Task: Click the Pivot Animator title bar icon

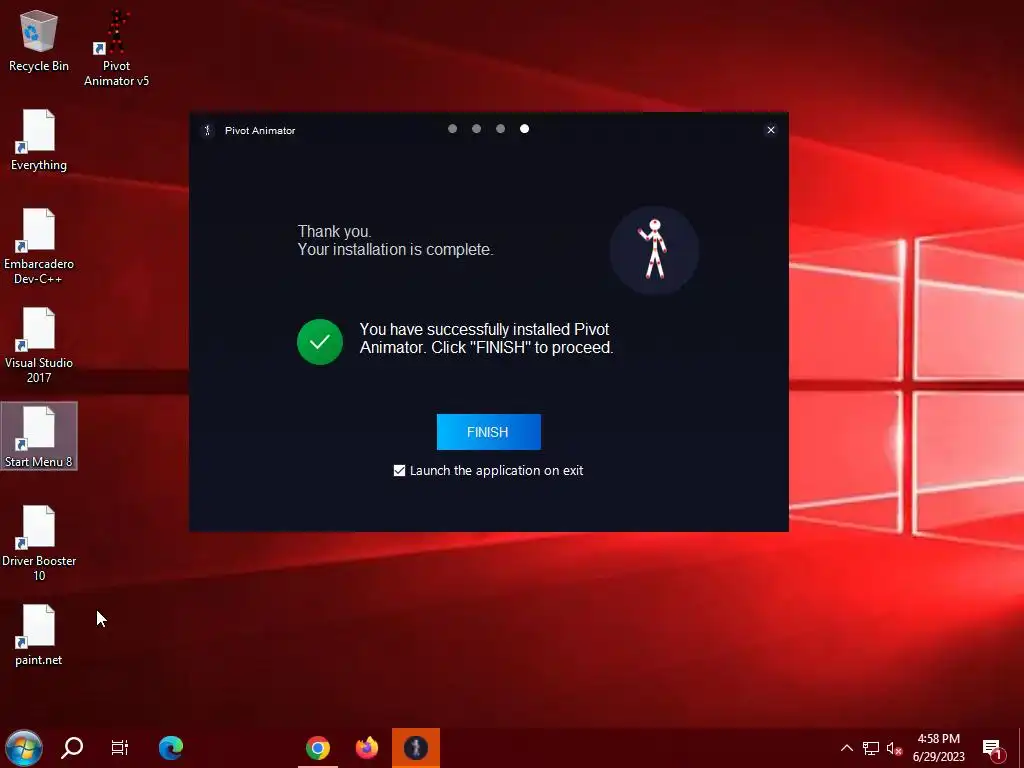Action: 207,131
